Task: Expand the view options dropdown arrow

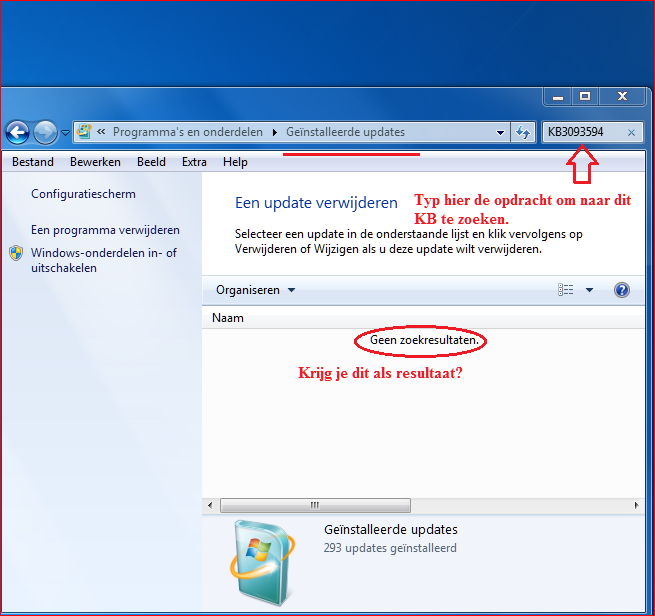Action: tap(589, 290)
